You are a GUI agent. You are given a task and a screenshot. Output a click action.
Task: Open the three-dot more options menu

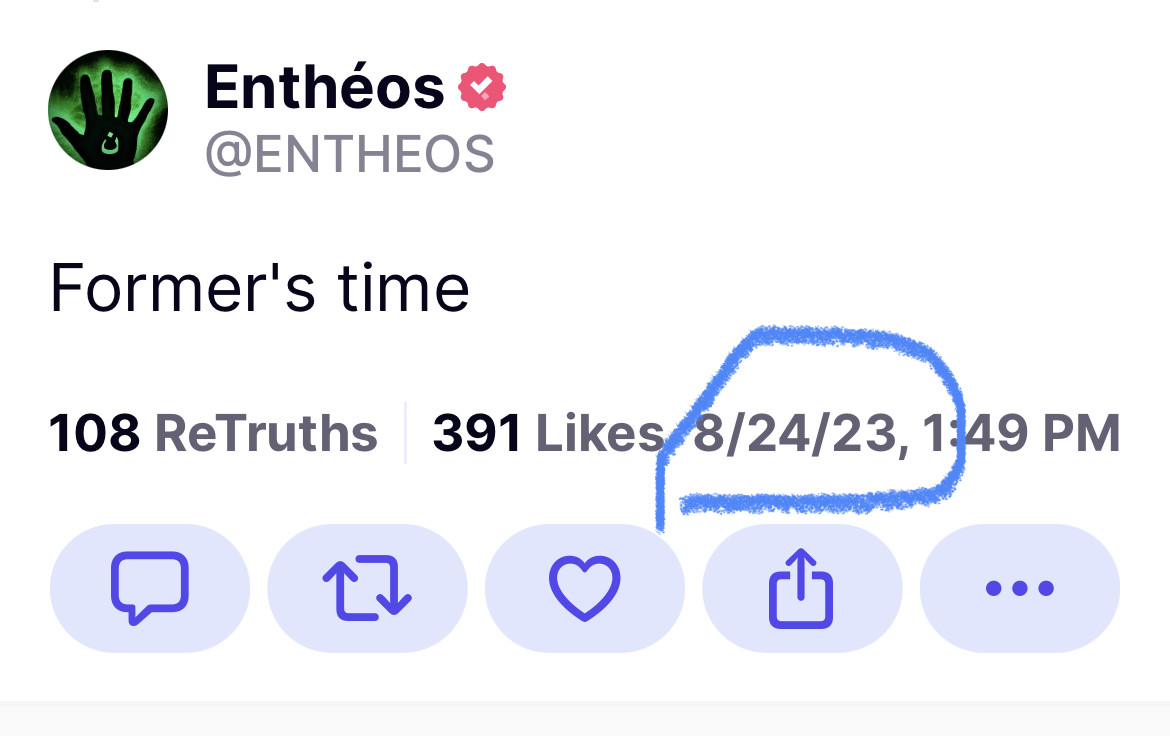[1019, 588]
